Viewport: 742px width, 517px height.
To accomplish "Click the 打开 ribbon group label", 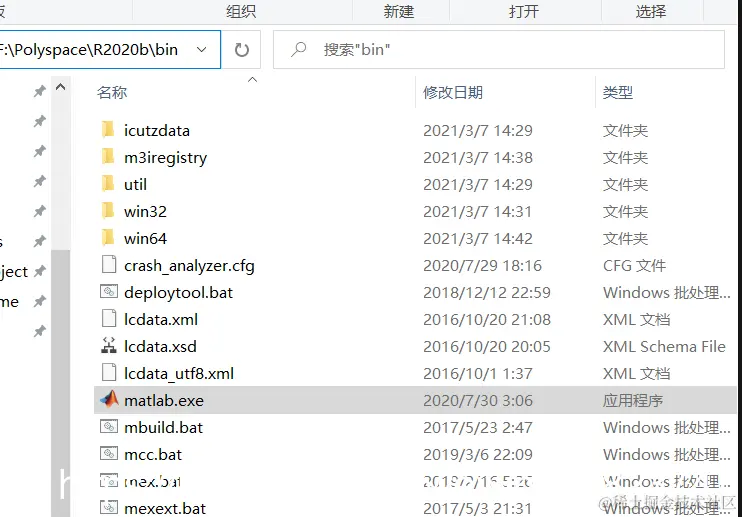I will (x=524, y=11).
